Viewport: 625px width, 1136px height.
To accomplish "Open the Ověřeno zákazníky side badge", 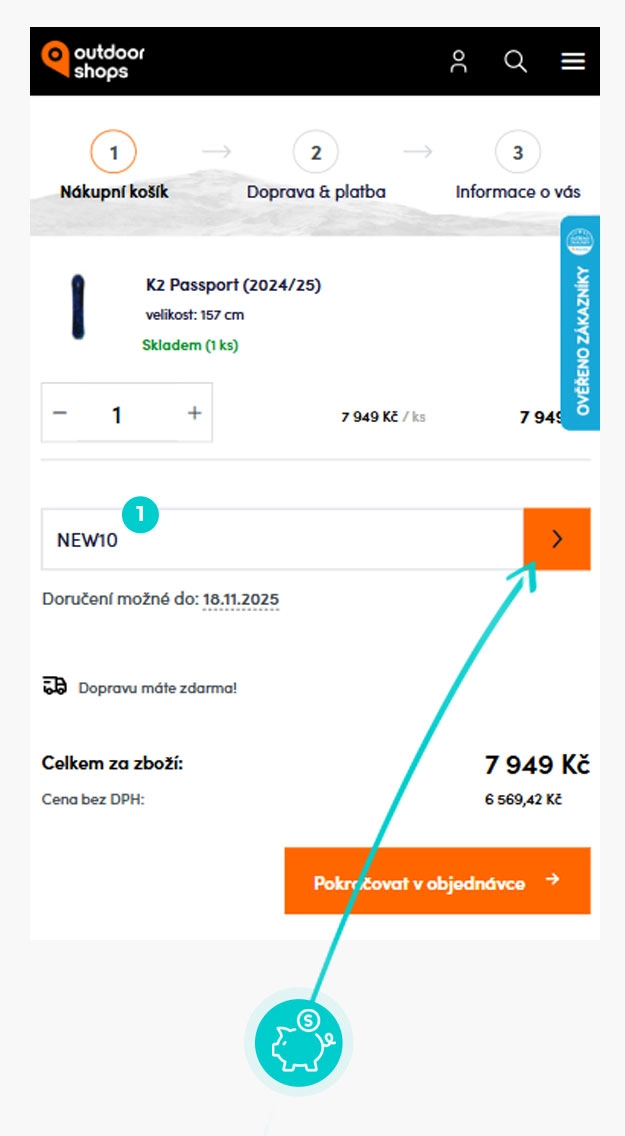I will pyautogui.click(x=581, y=324).
